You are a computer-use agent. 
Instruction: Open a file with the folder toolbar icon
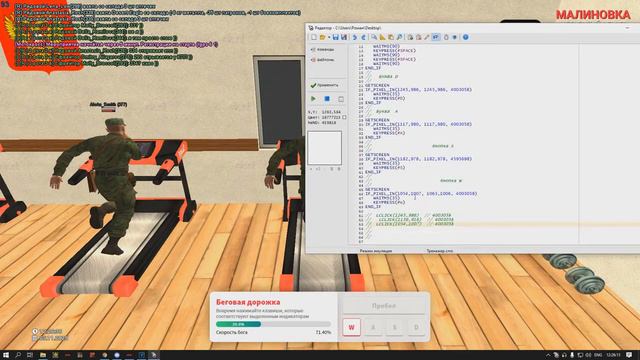pos(322,37)
